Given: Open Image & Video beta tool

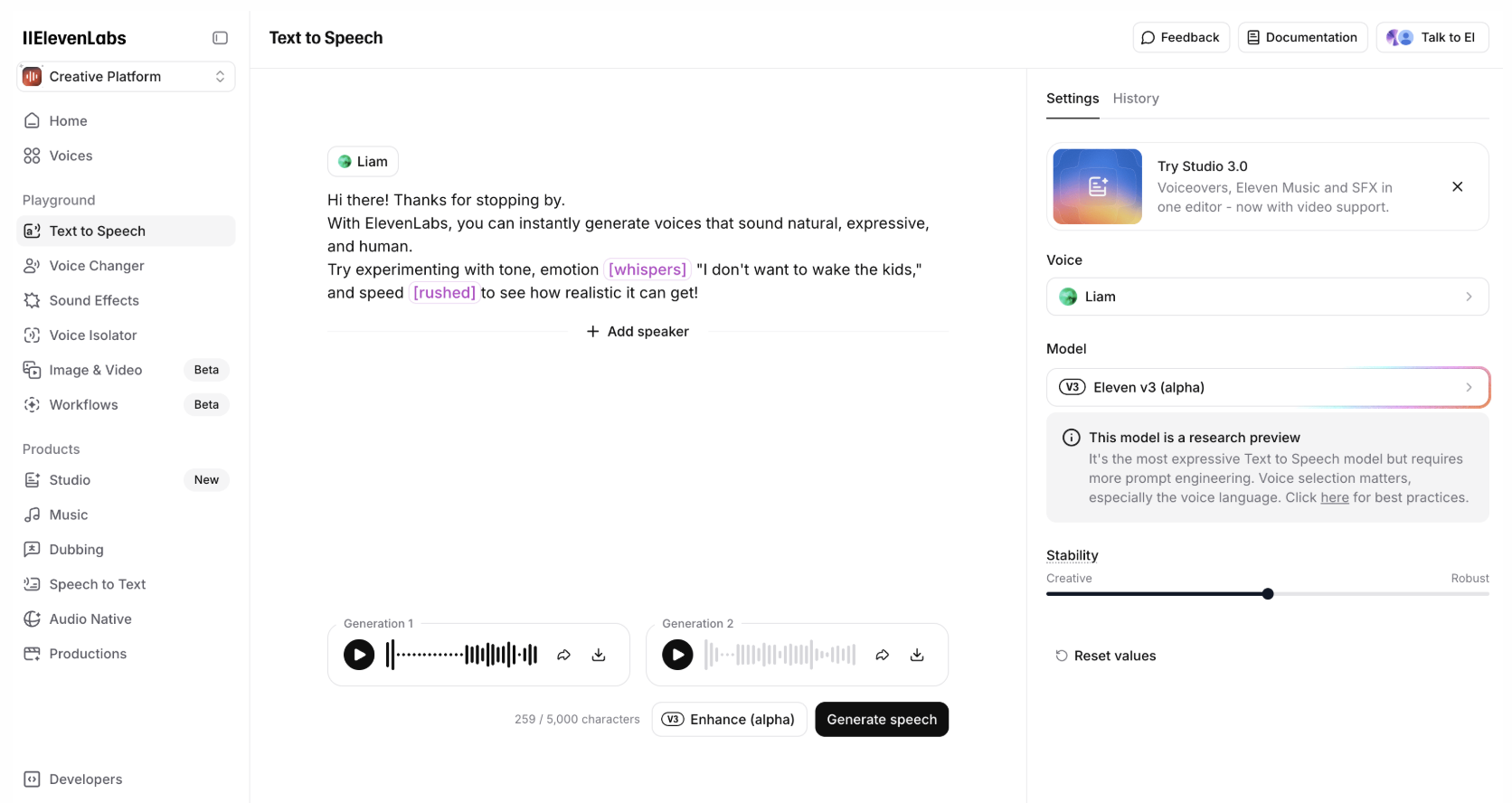Looking at the screenshot, I should tap(126, 370).
